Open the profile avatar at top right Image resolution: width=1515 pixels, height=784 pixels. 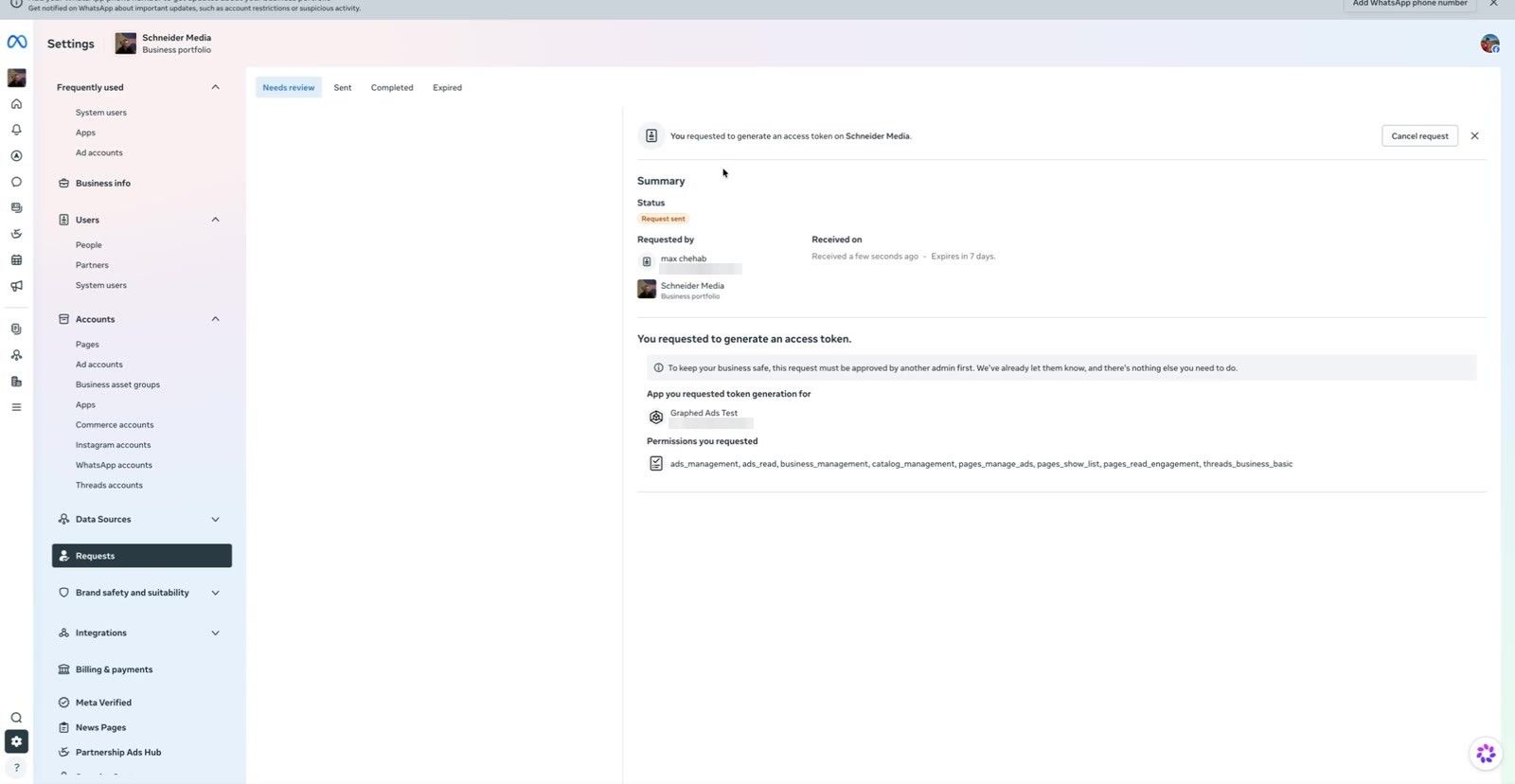click(x=1489, y=44)
